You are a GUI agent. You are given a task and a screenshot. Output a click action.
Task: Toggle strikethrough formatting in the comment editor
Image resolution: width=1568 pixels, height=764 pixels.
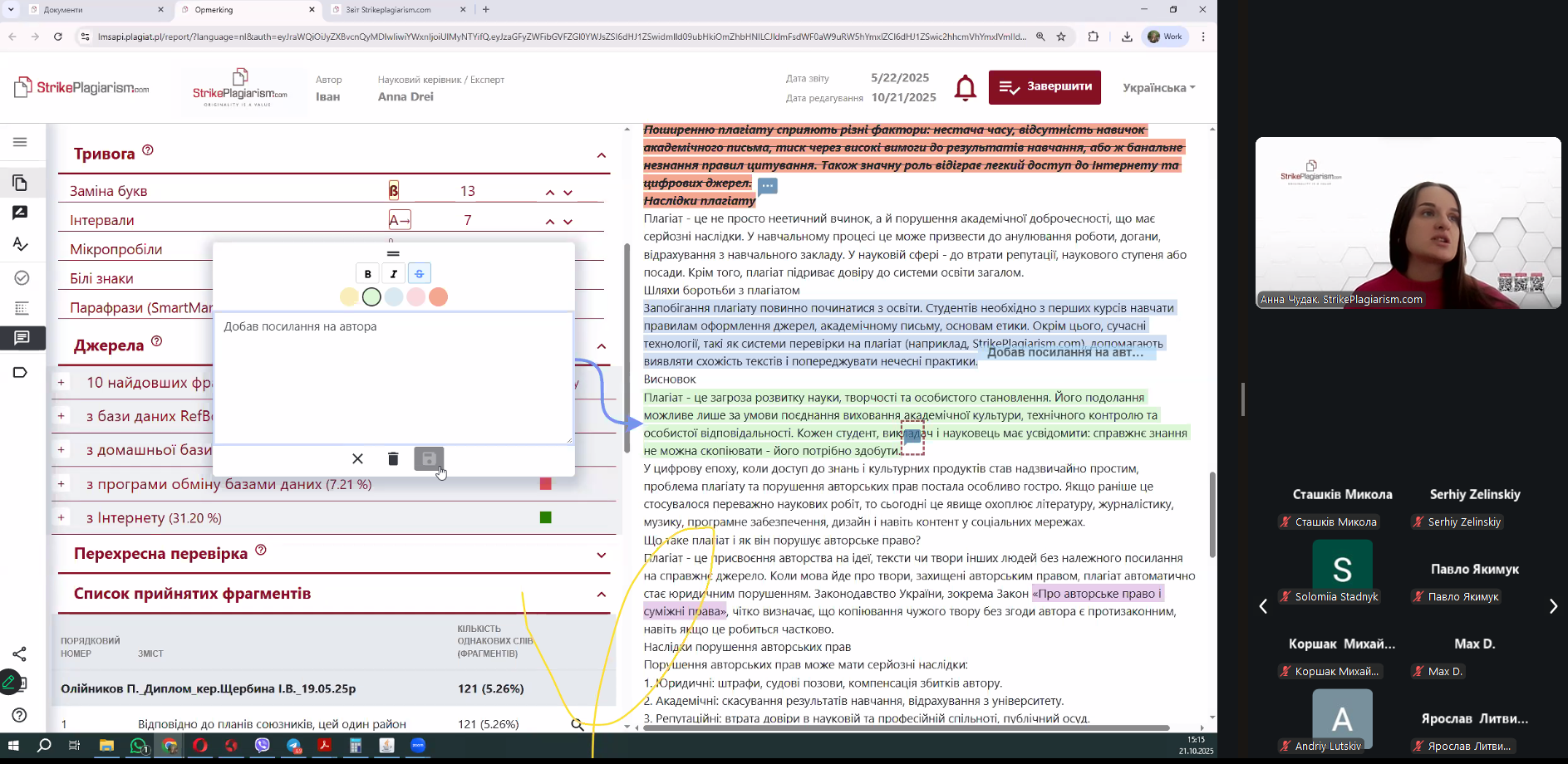[420, 273]
